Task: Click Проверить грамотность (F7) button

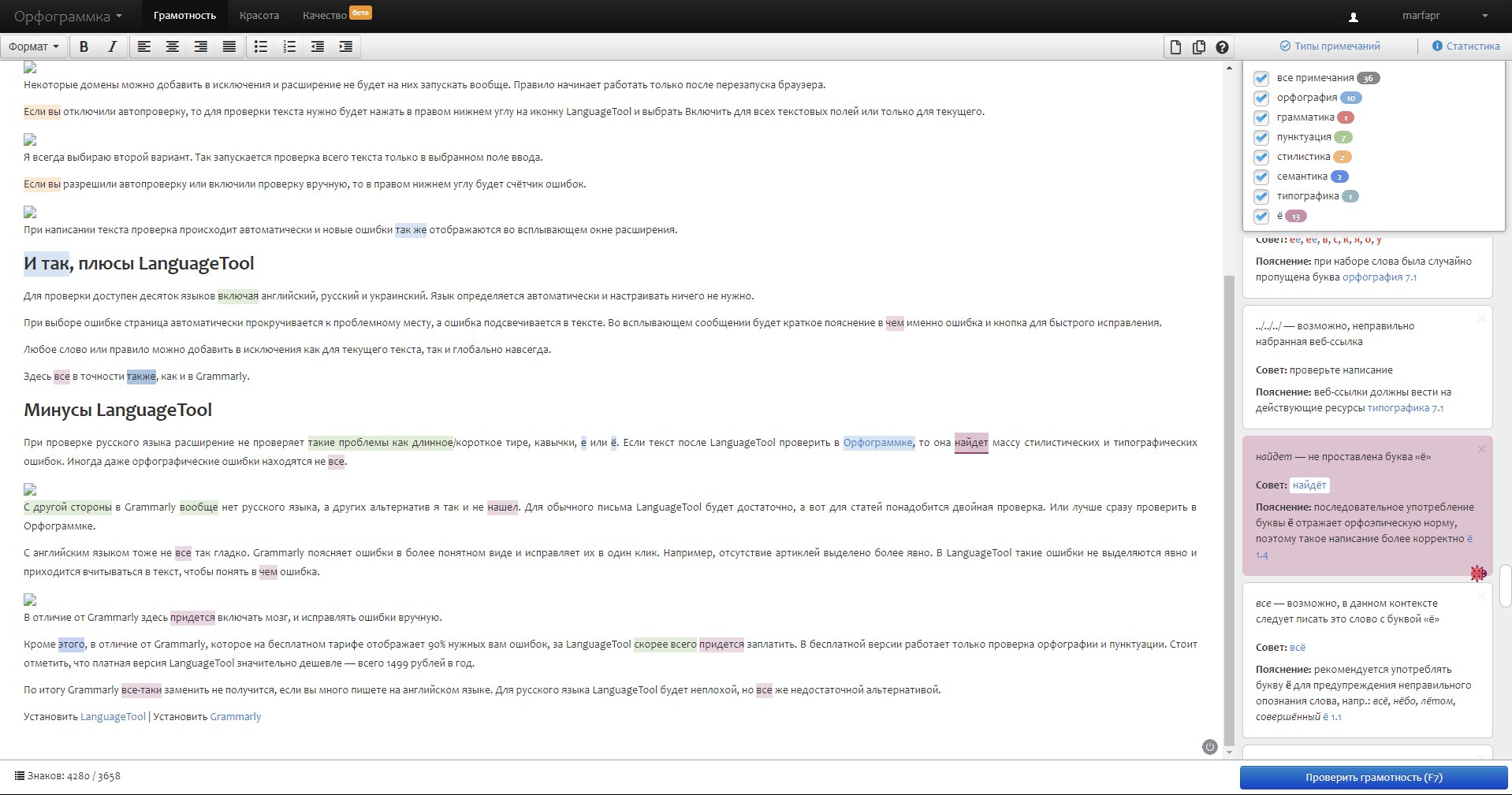Action: click(1374, 778)
